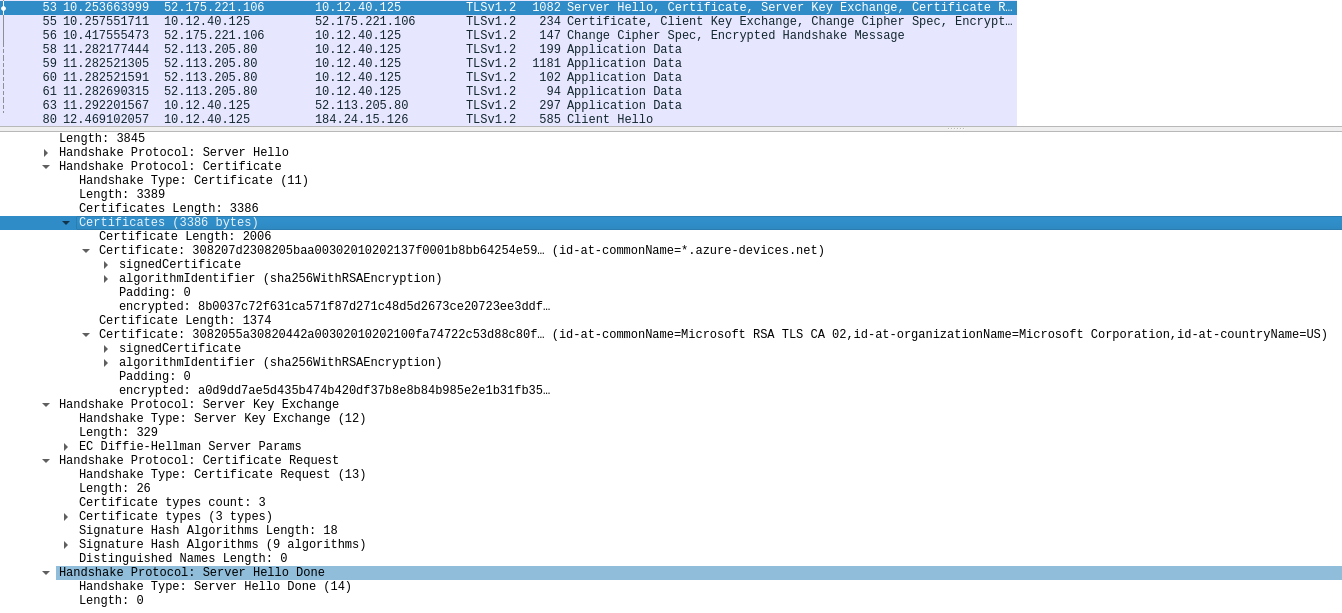Select encrypted: 8b0037c72f631ca5 value line

tap(334, 307)
